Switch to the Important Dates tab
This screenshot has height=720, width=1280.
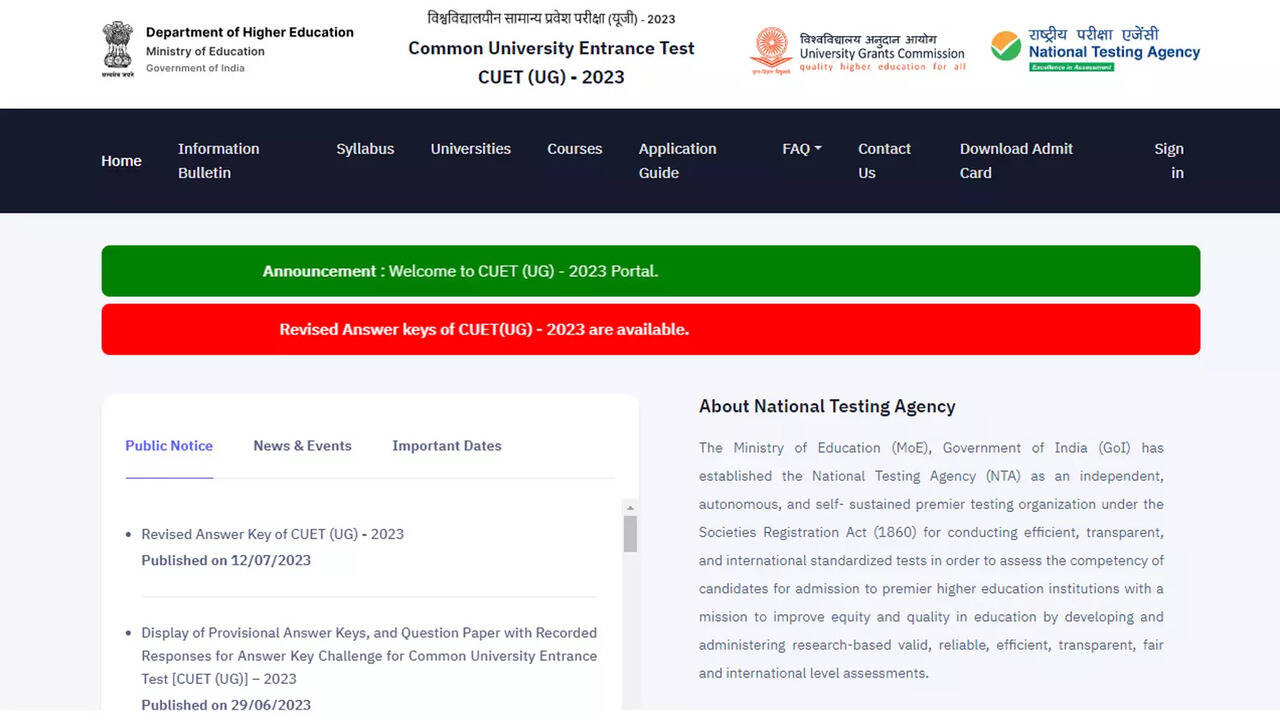pyautogui.click(x=447, y=446)
